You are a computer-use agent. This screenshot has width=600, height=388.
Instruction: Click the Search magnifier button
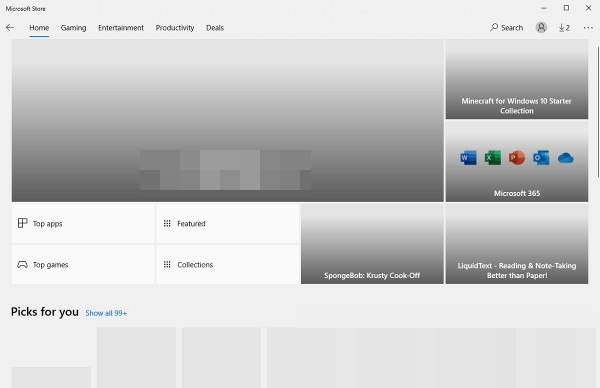coord(506,28)
